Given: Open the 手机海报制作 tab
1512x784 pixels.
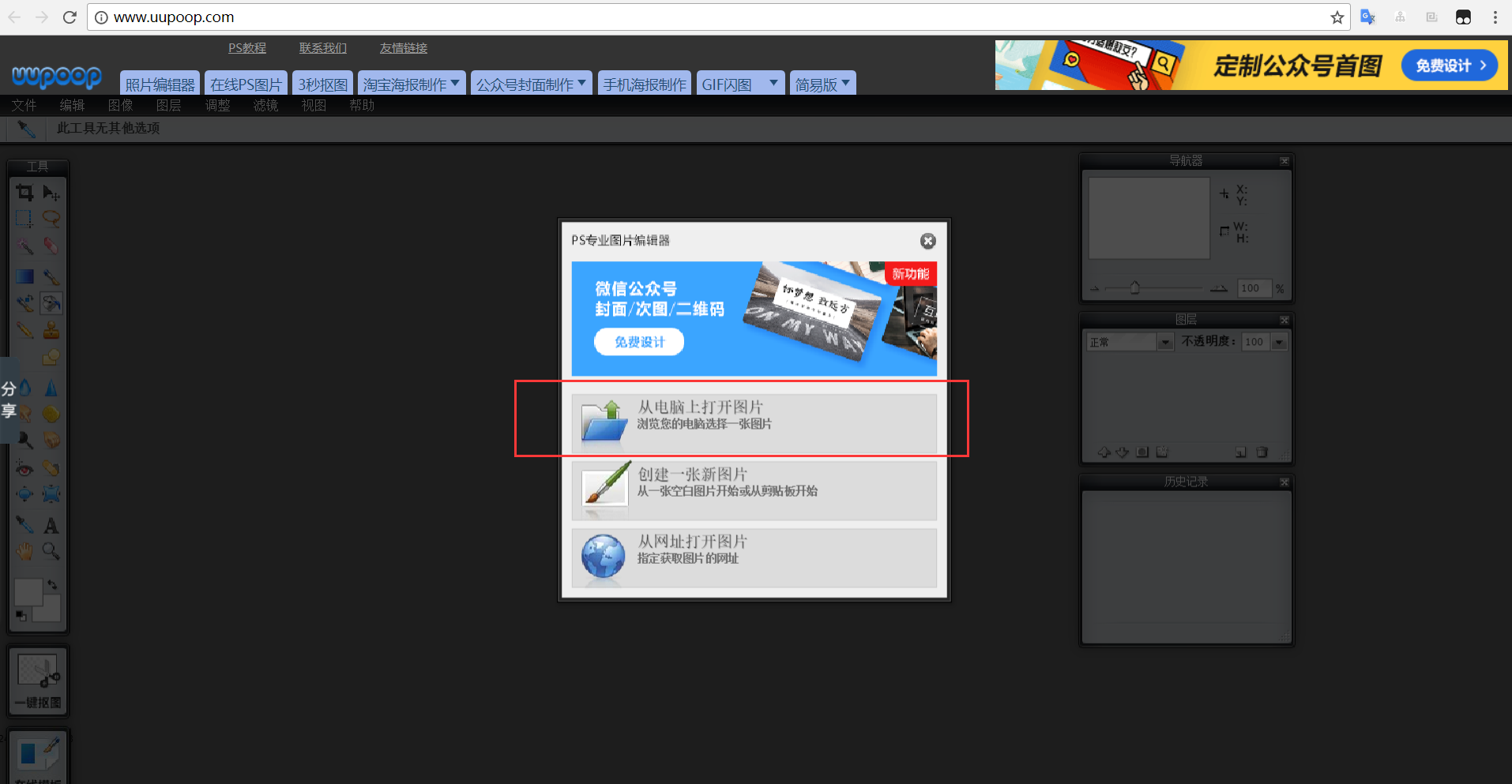Looking at the screenshot, I should point(645,84).
